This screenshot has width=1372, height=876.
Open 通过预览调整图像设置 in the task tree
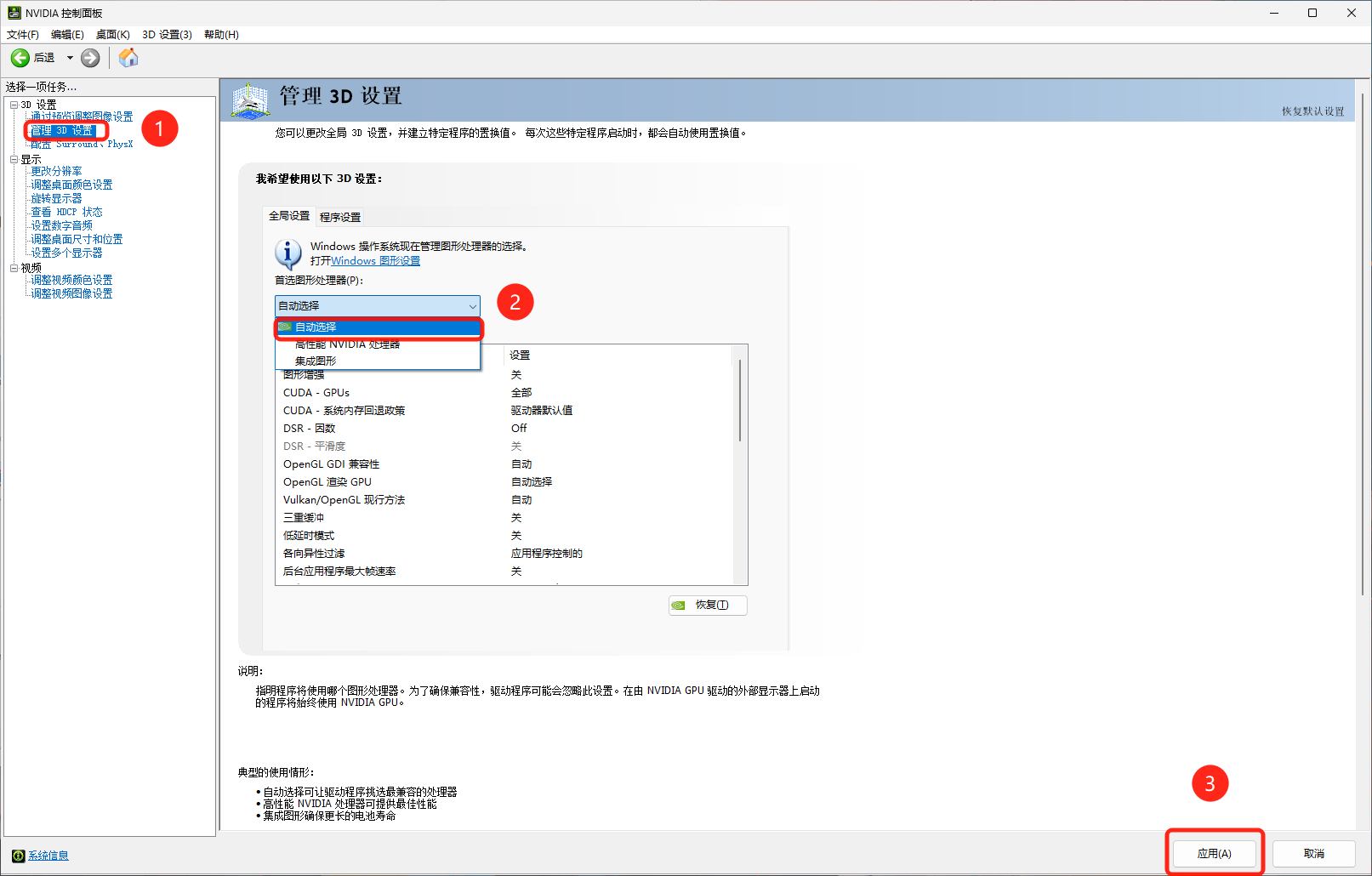tap(82, 117)
